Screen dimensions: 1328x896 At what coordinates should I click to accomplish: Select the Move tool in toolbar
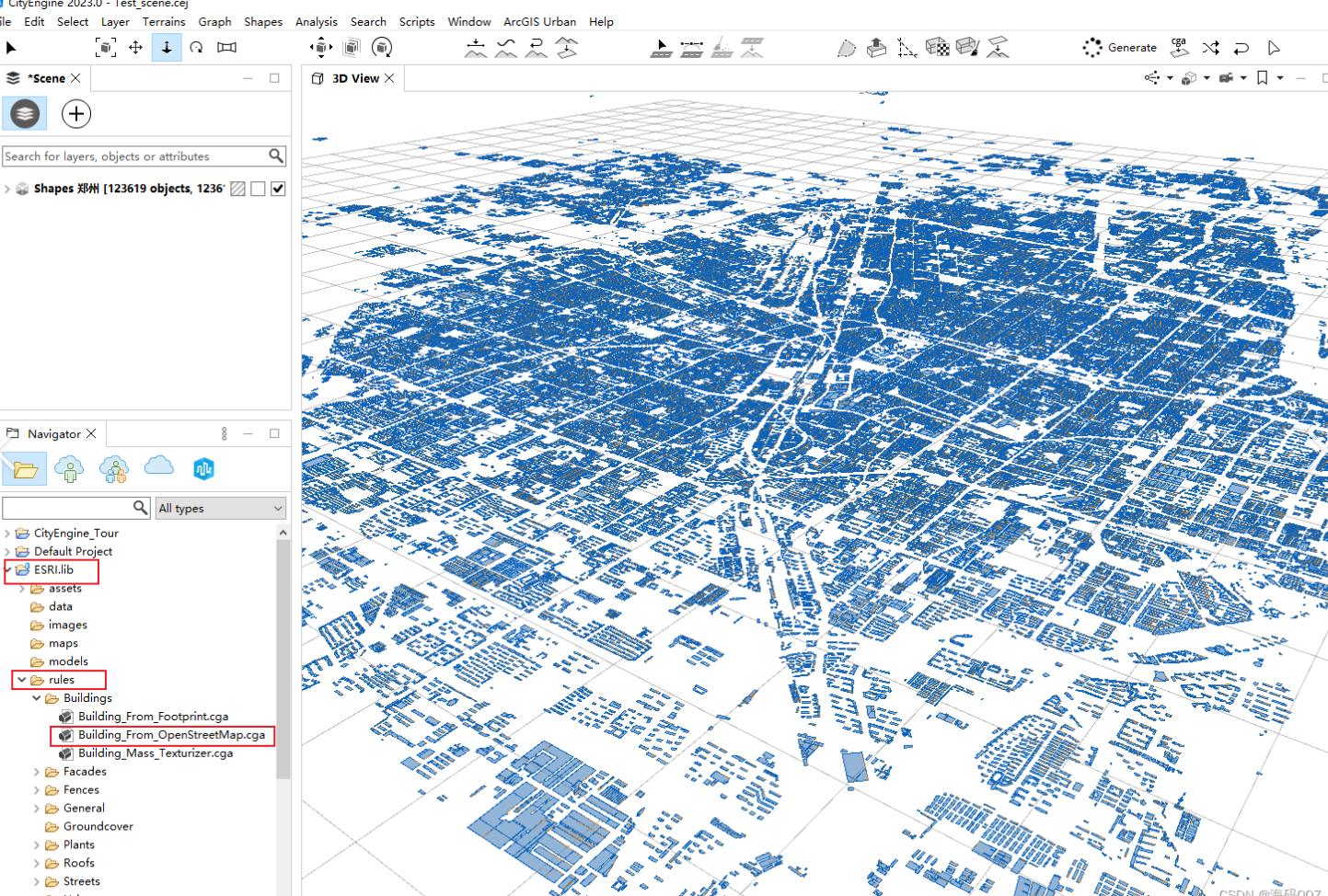pos(135,47)
